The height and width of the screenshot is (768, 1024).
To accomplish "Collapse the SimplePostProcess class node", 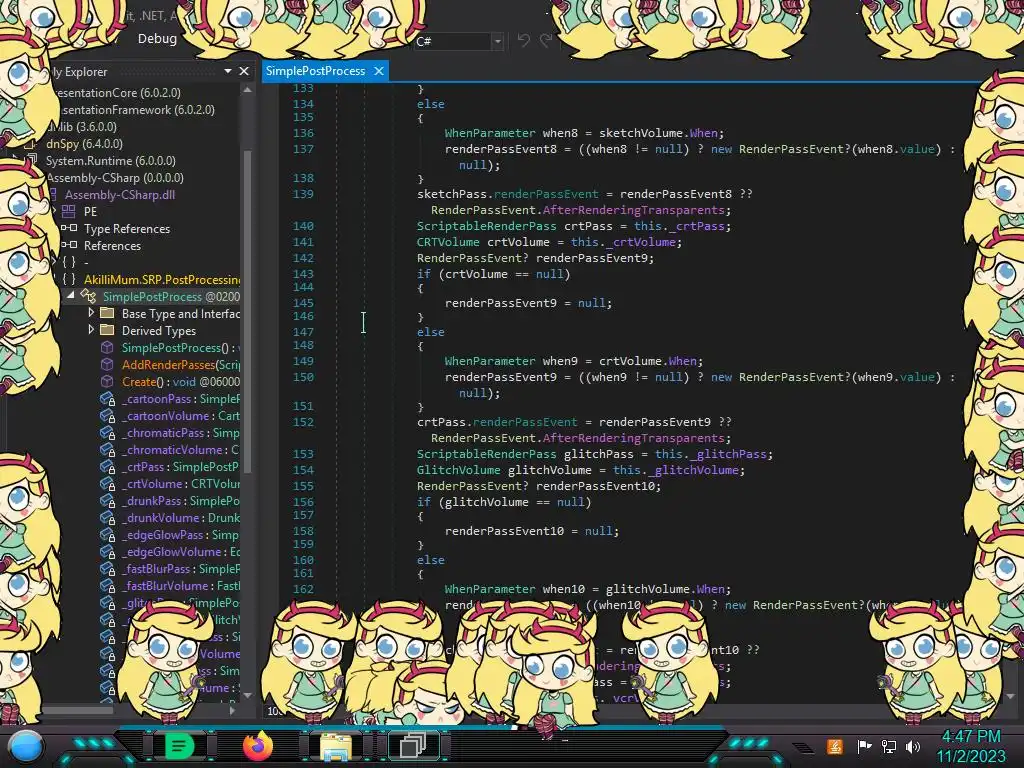I will point(71,296).
